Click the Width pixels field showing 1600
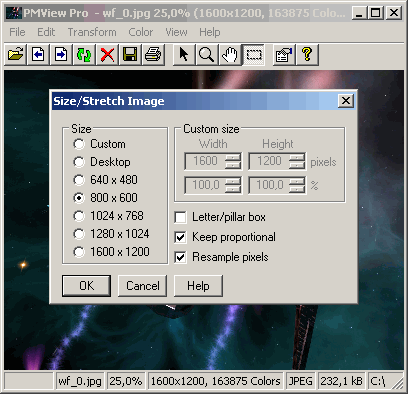This screenshot has height=394, width=408. (205, 161)
